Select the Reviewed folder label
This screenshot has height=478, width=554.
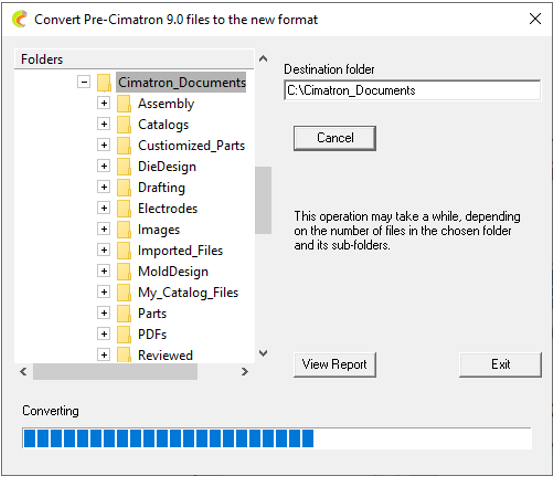click(x=165, y=355)
